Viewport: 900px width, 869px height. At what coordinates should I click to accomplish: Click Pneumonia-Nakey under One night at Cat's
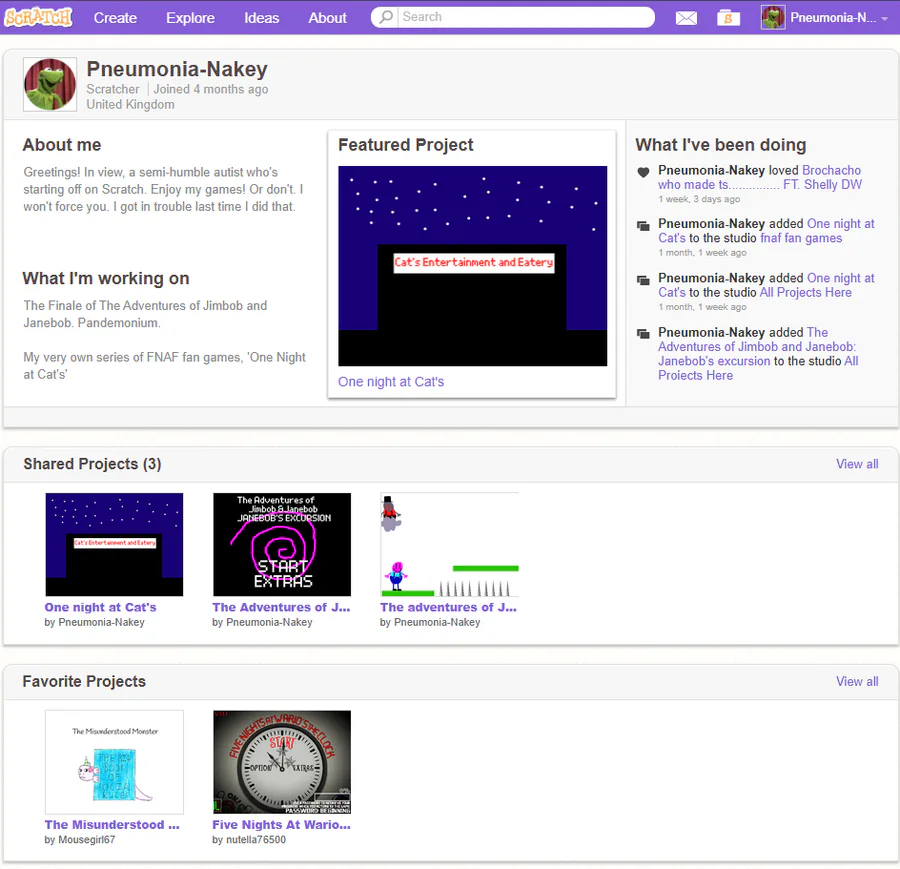[102, 622]
